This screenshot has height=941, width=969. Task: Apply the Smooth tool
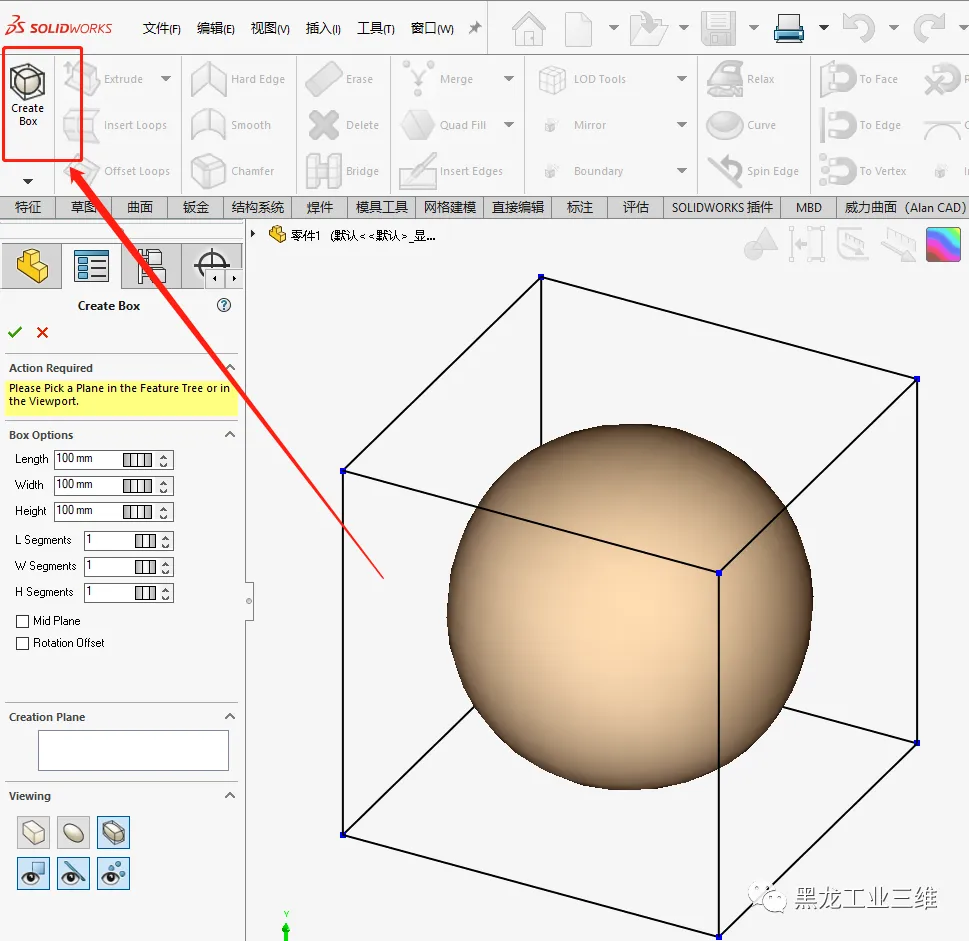tap(231, 125)
